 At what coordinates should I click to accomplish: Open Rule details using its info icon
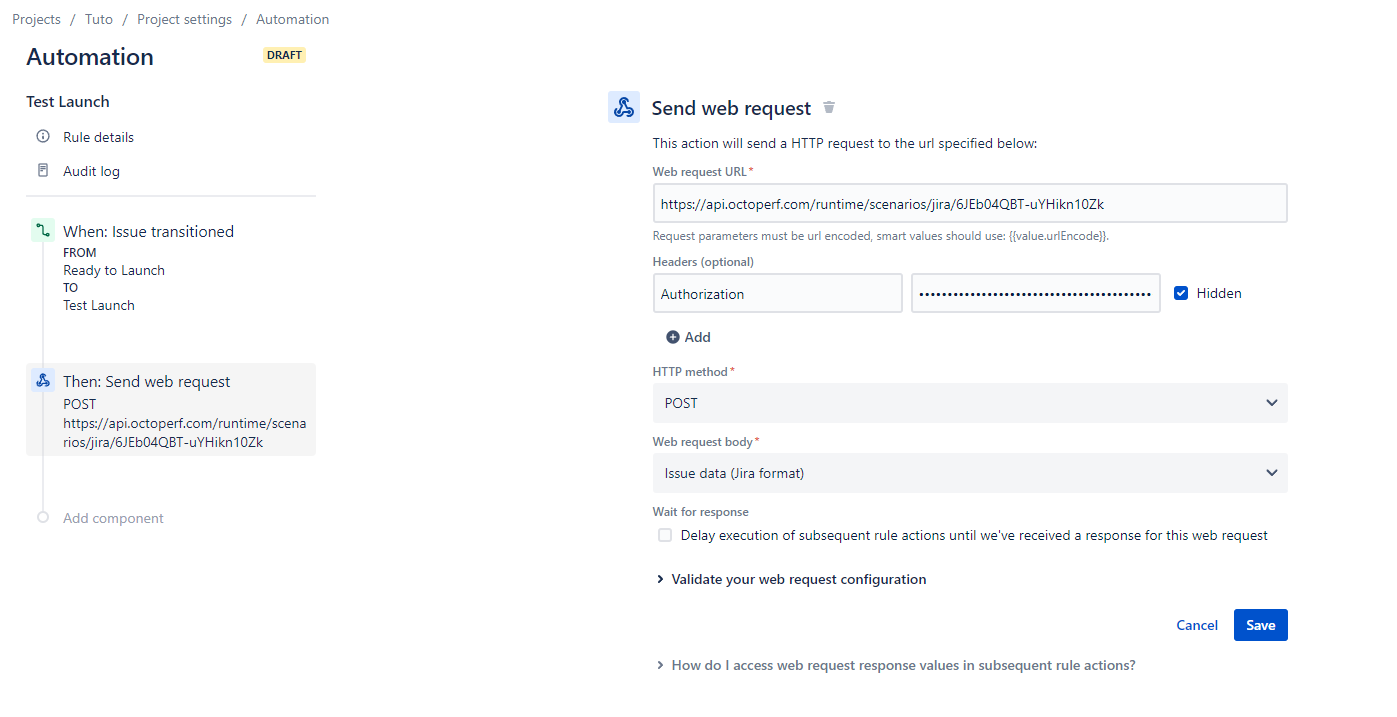41,136
